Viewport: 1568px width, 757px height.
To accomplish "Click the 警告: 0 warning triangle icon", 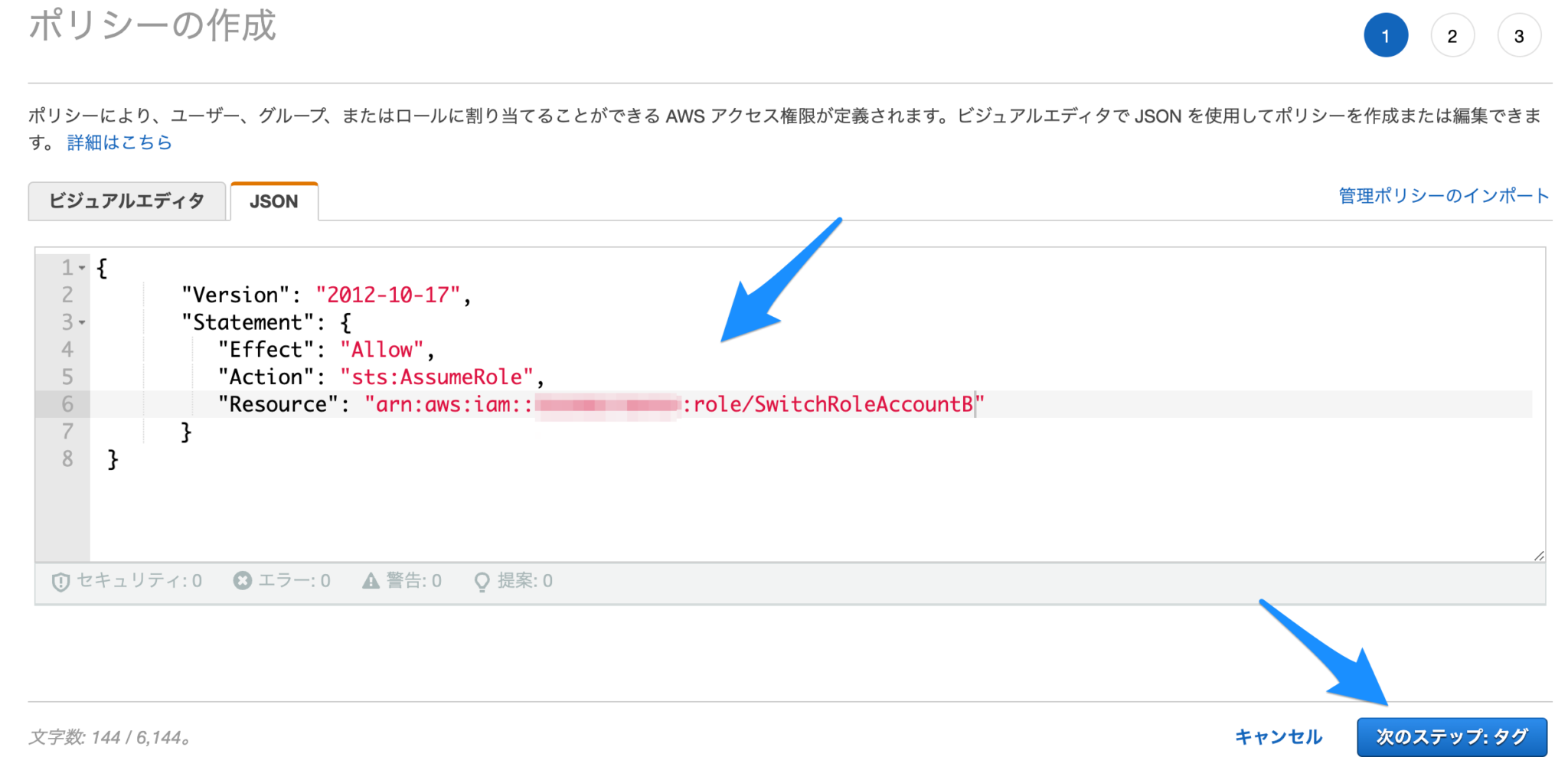I will coord(369,580).
